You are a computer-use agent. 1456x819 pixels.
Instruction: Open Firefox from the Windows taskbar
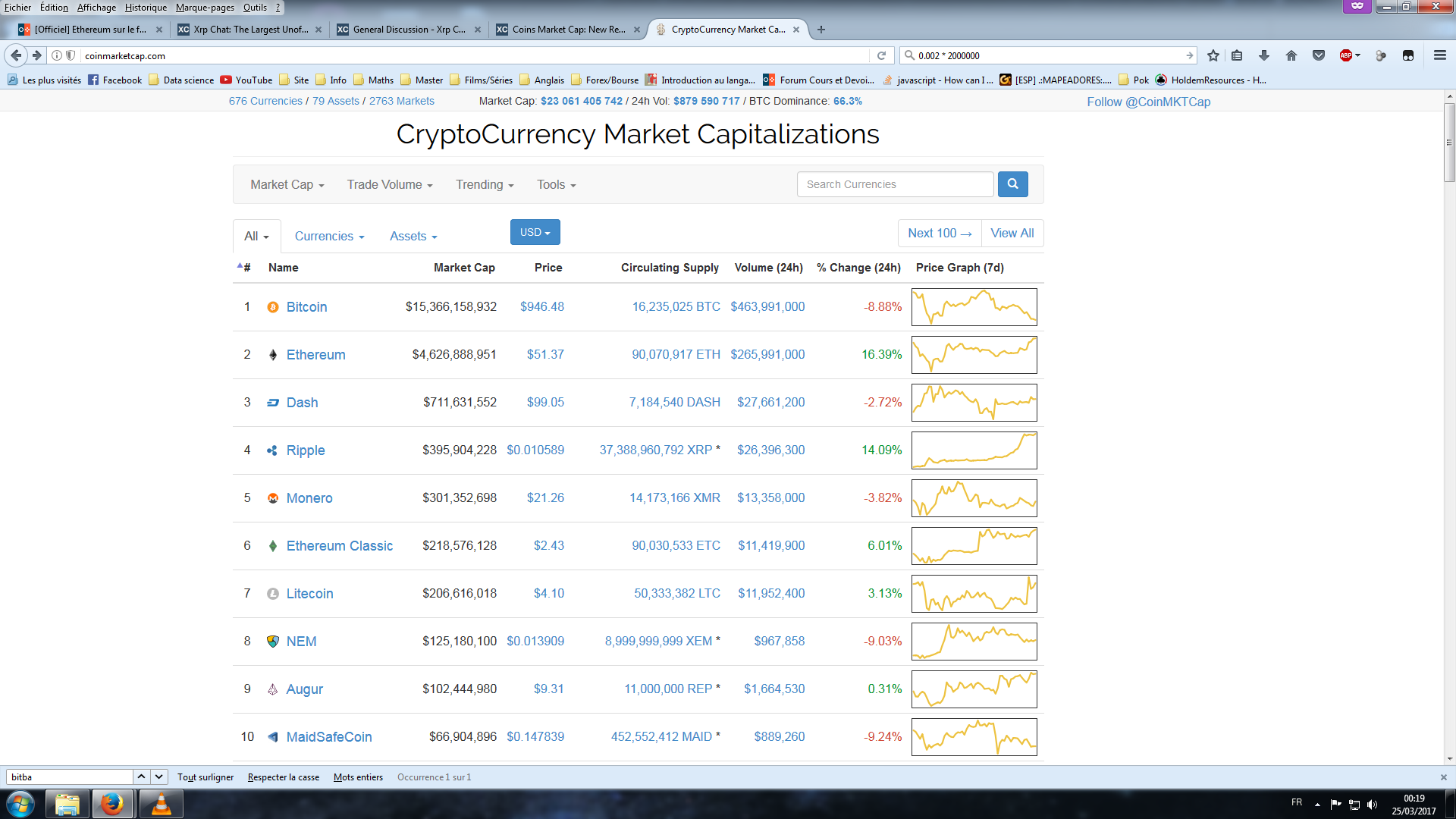(112, 804)
